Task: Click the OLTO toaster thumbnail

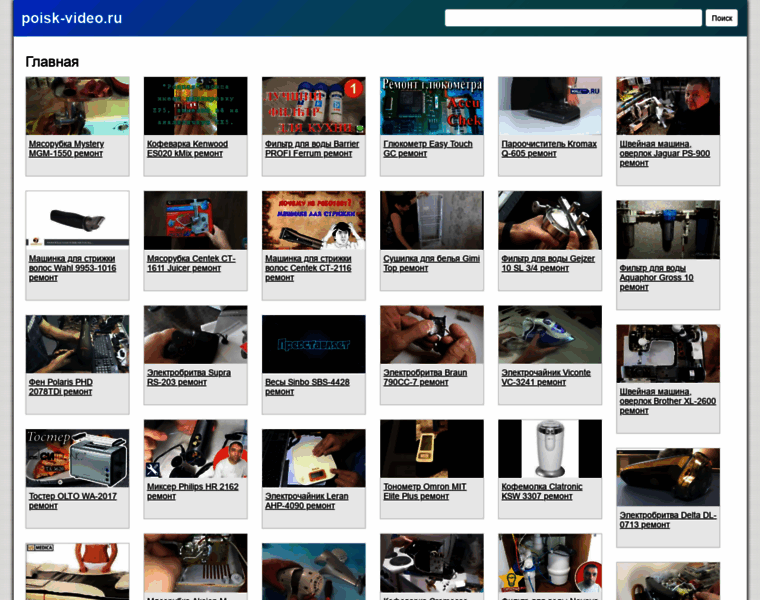Action: [x=78, y=458]
